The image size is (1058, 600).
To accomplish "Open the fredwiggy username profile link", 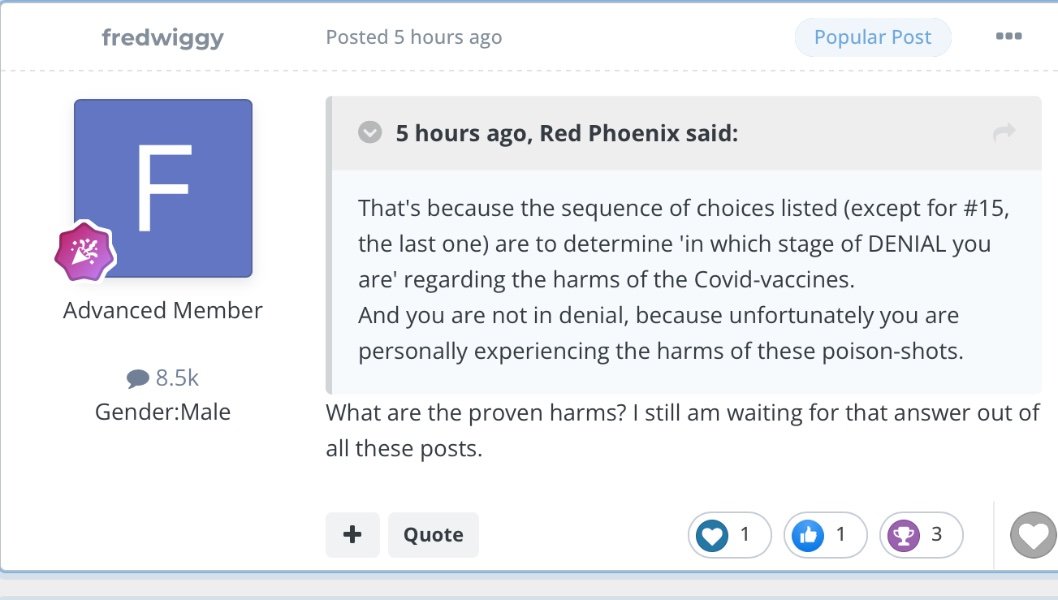I will [x=163, y=38].
